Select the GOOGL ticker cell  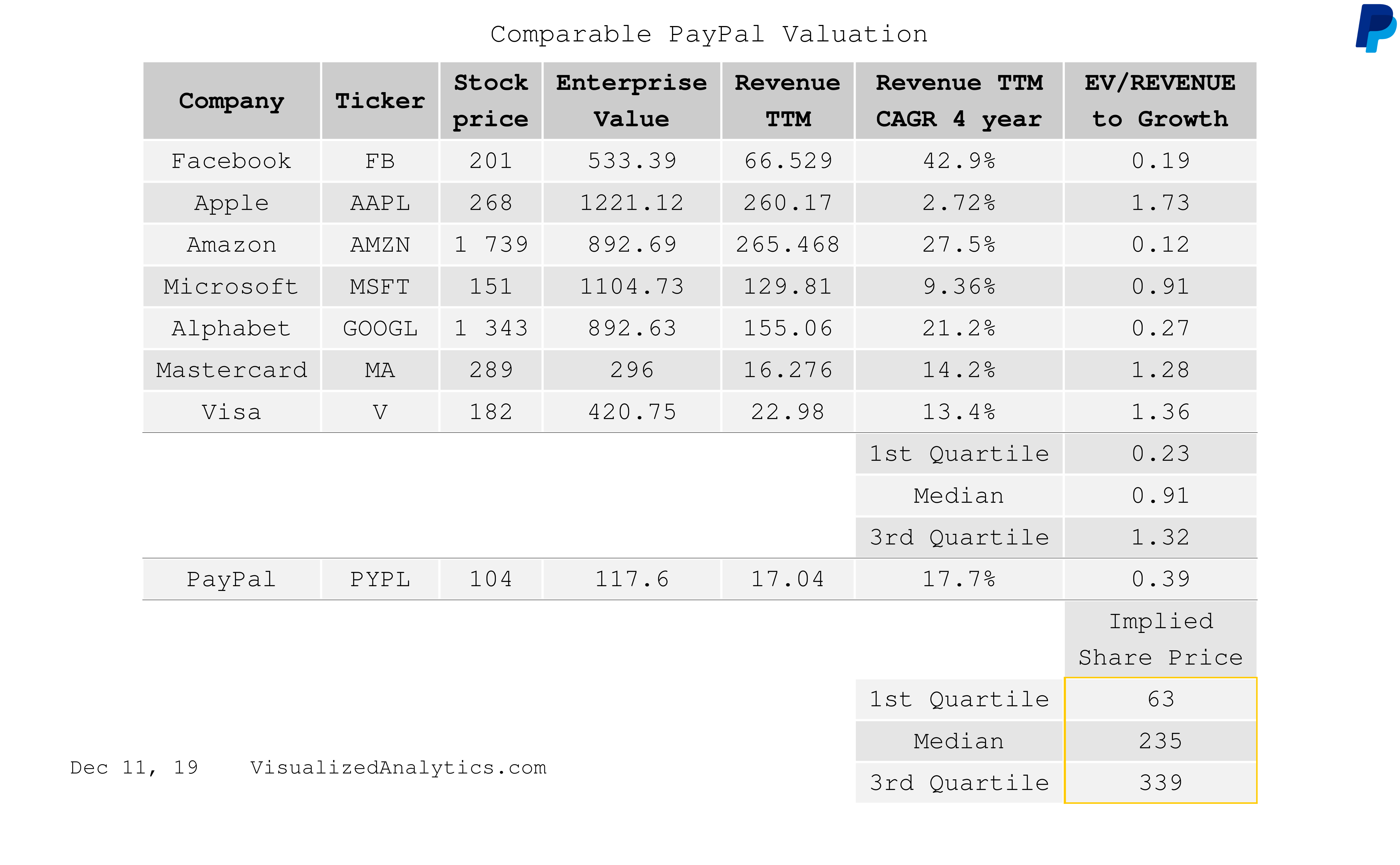click(380, 328)
